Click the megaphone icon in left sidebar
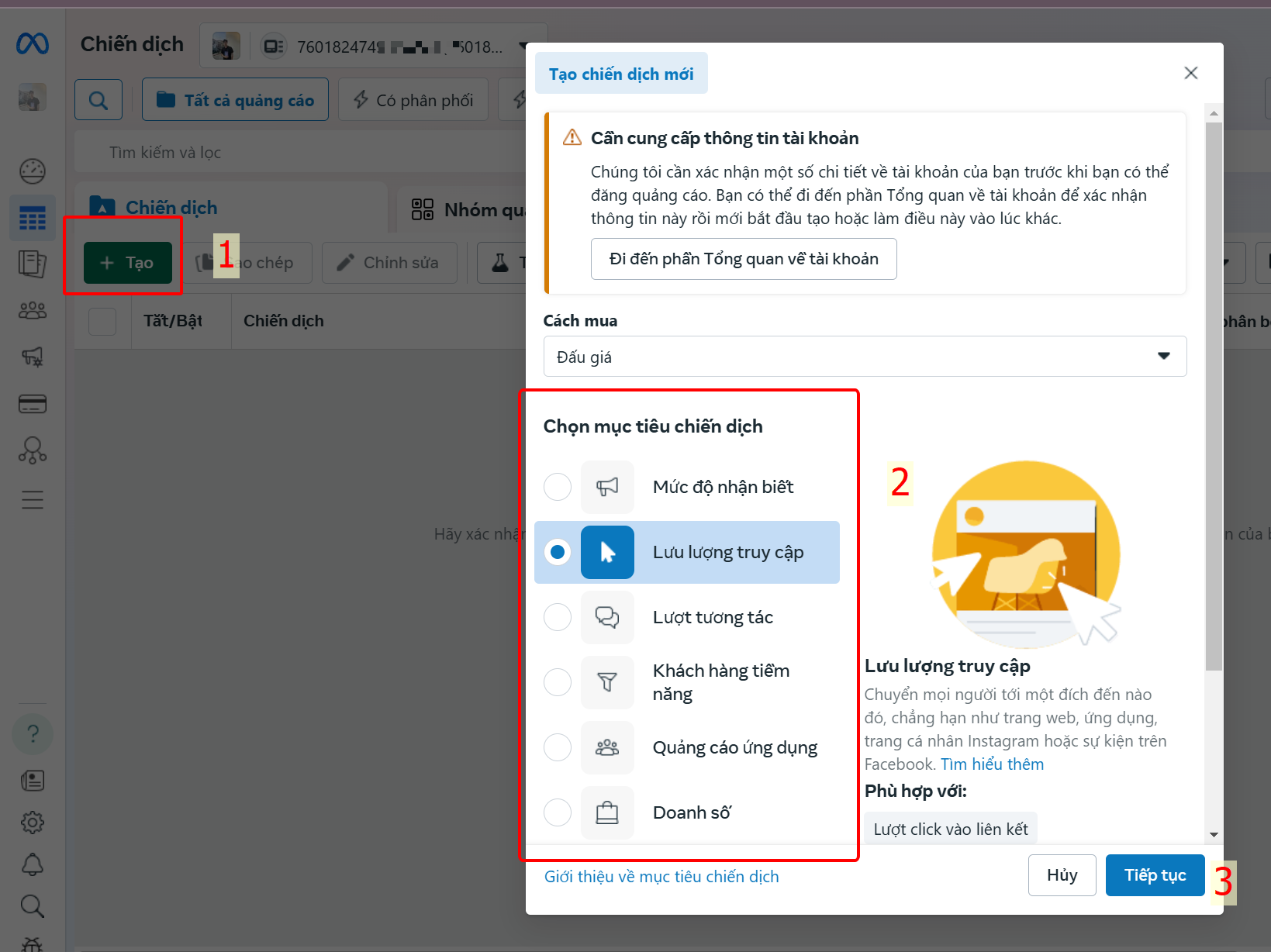The height and width of the screenshot is (952, 1271). pos(33,357)
